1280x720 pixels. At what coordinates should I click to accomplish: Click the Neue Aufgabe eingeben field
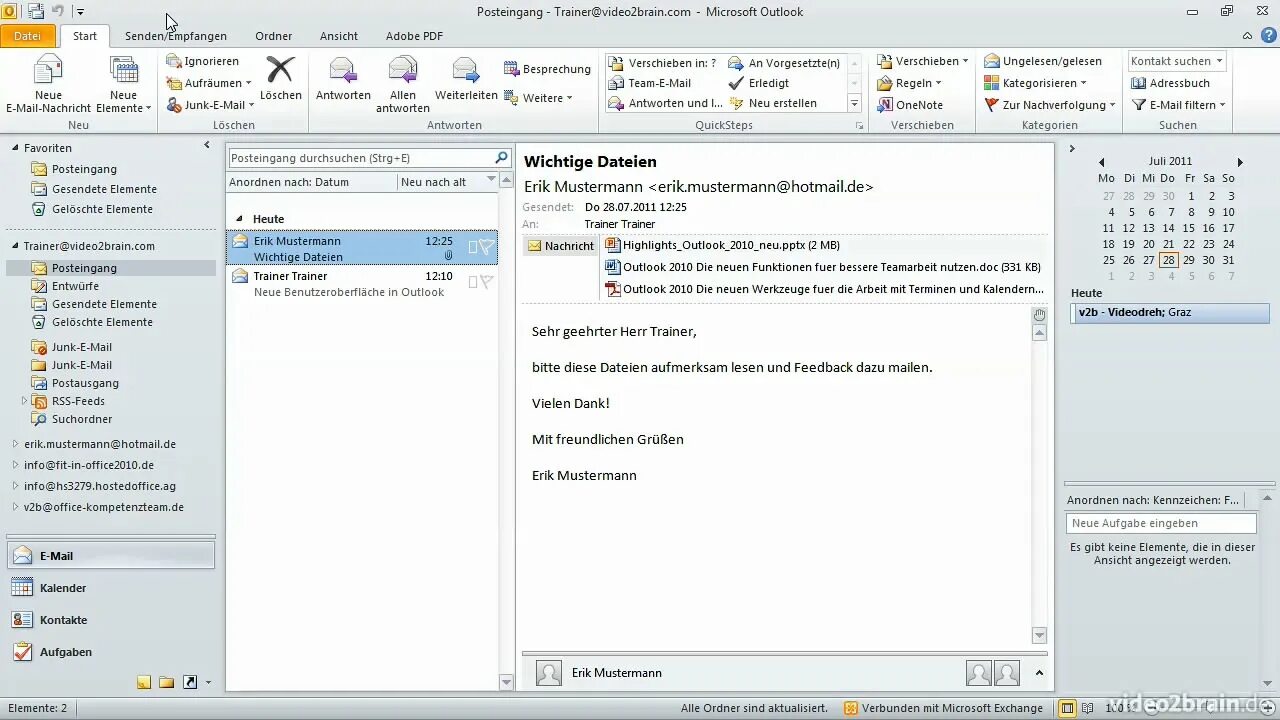pos(1161,523)
